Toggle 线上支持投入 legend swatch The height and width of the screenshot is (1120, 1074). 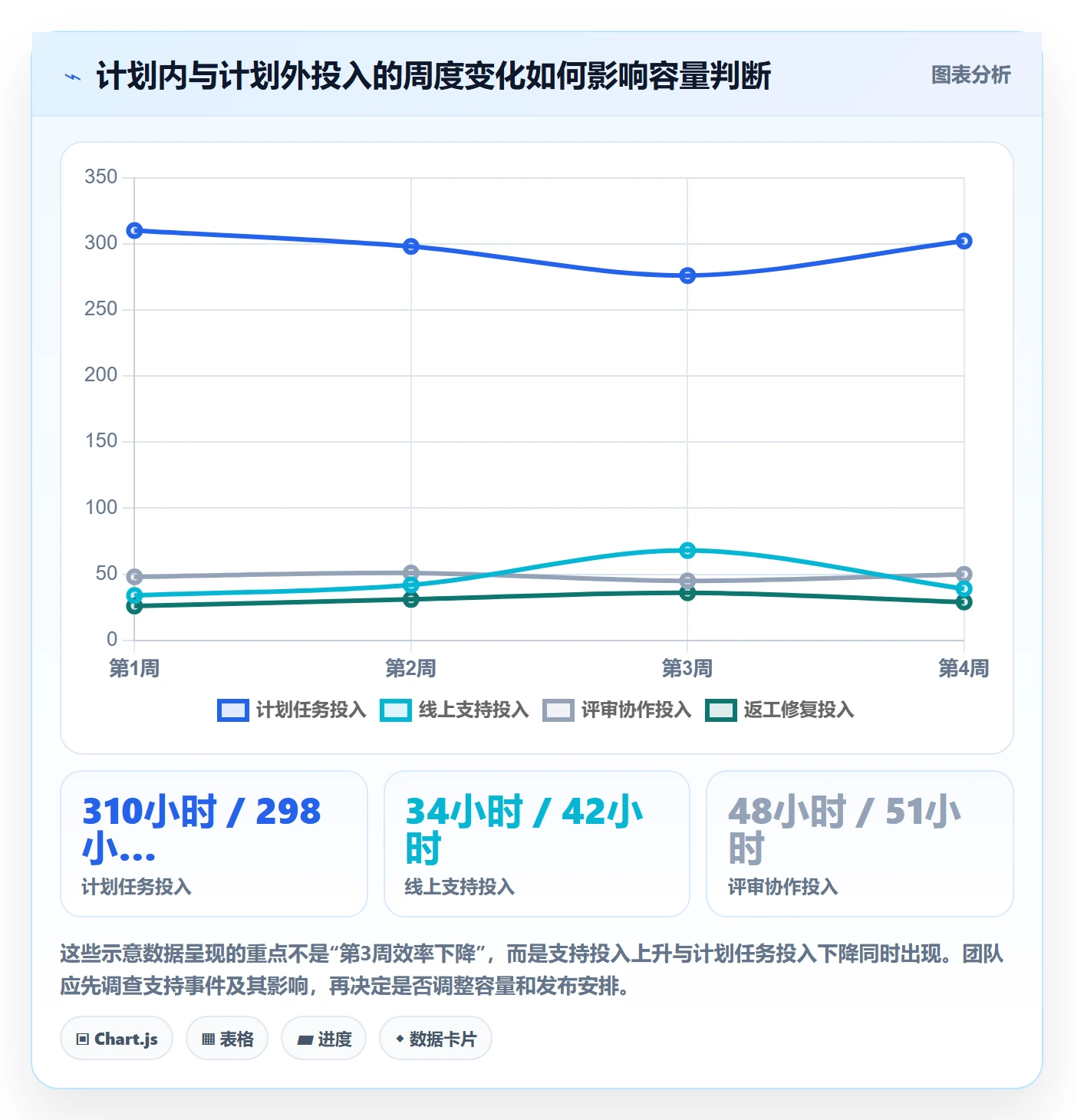396,710
